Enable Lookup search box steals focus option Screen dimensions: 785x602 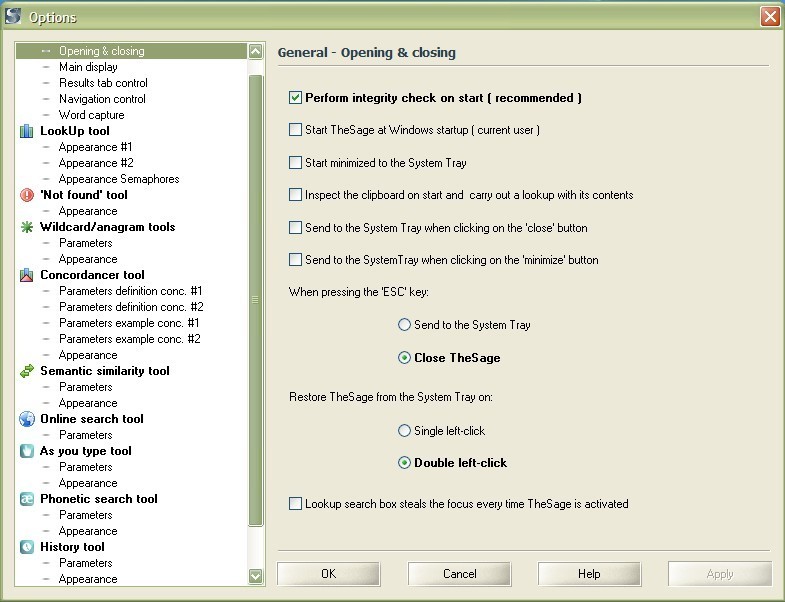295,503
